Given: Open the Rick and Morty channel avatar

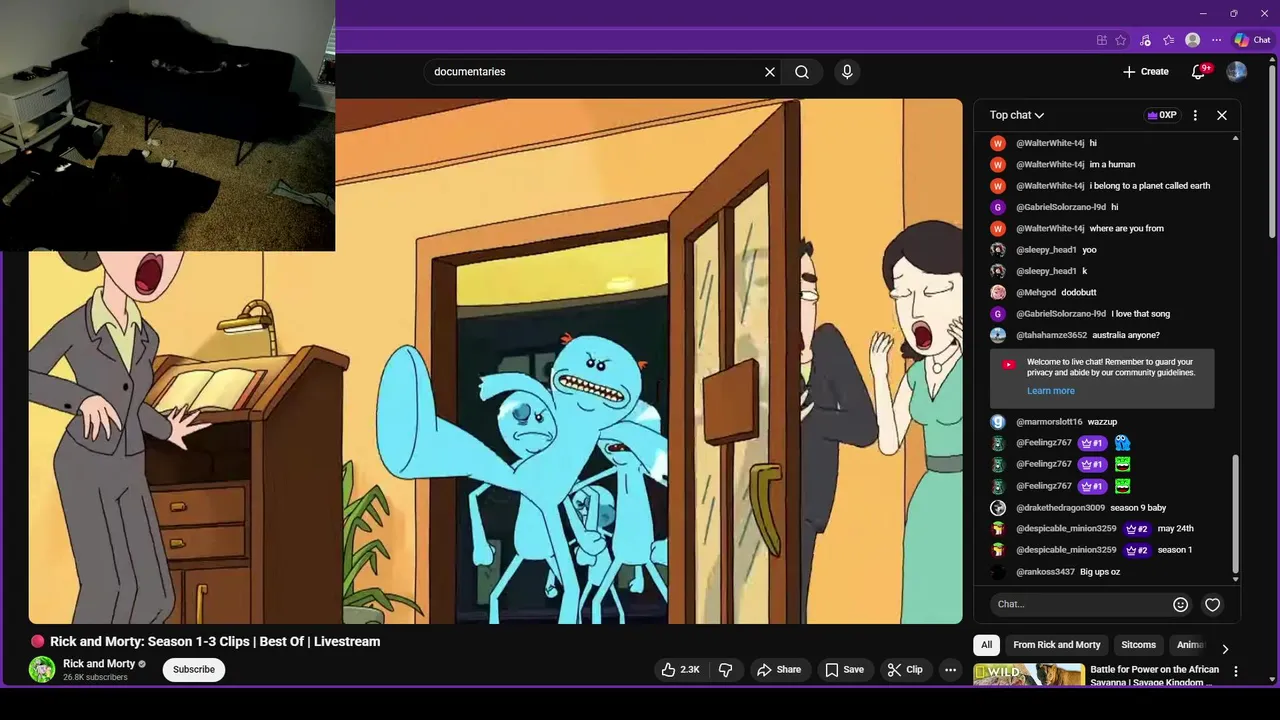Looking at the screenshot, I should coord(42,670).
